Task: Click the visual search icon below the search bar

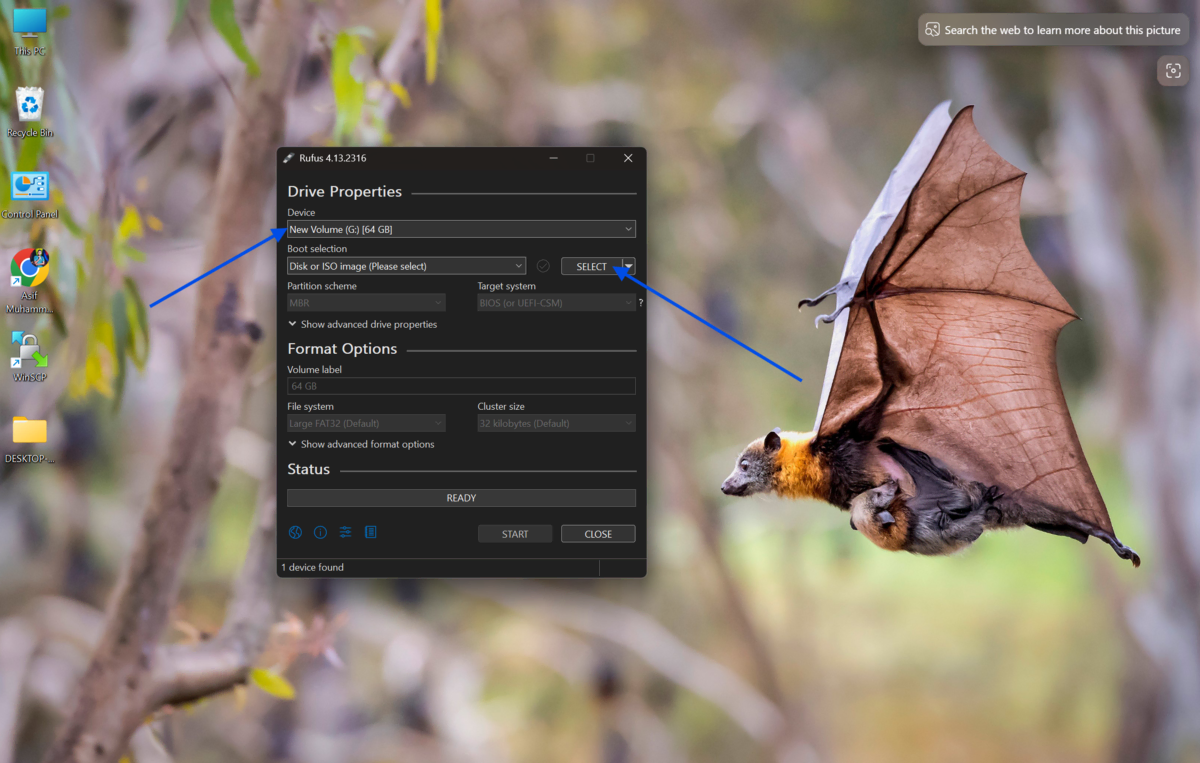Action: pyautogui.click(x=1172, y=70)
